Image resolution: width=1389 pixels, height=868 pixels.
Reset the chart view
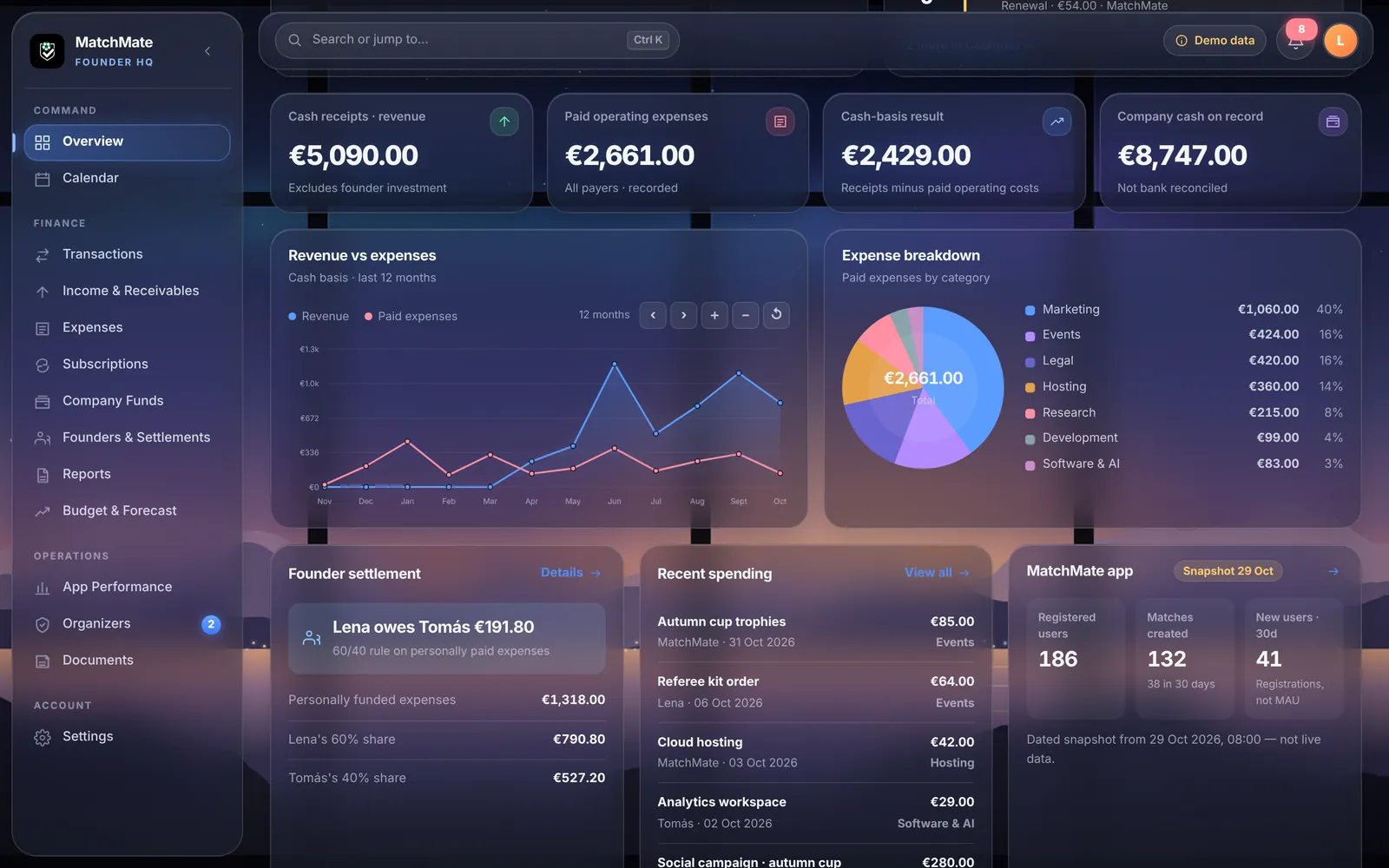(777, 315)
